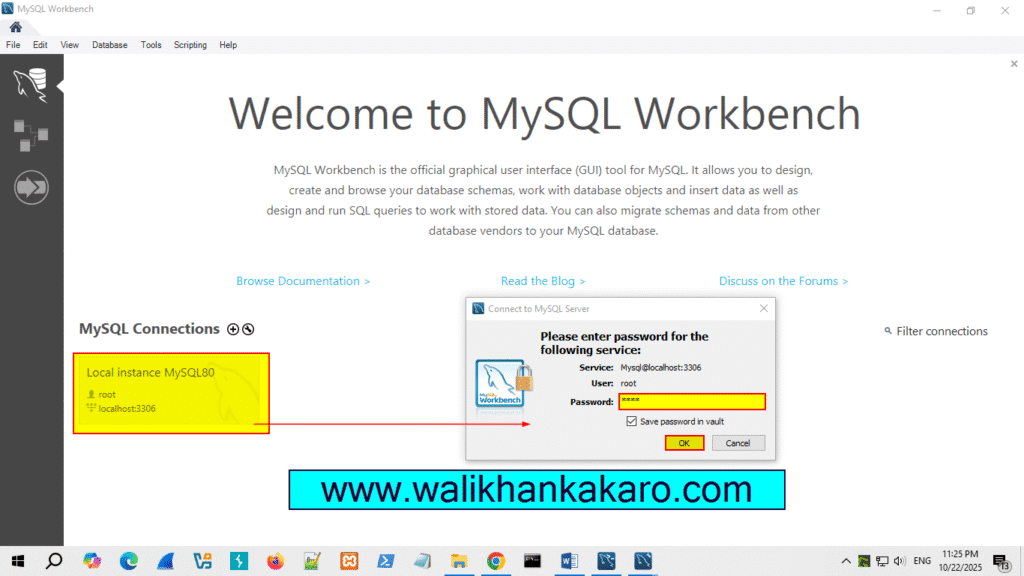Screen dimensions: 1024x576
Task: Click the home icon above the File menu
Action: tap(13, 28)
